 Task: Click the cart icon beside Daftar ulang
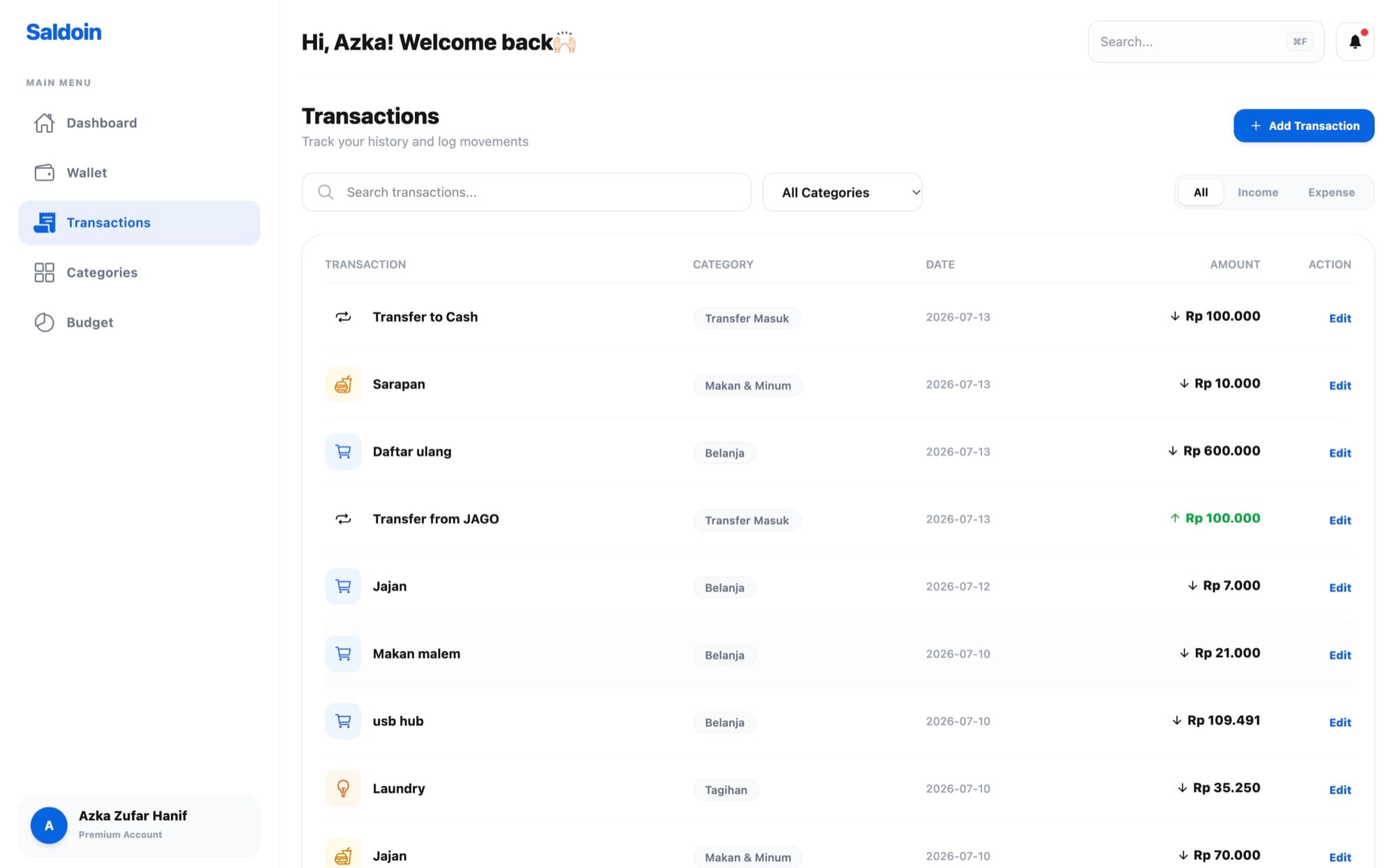tap(343, 452)
